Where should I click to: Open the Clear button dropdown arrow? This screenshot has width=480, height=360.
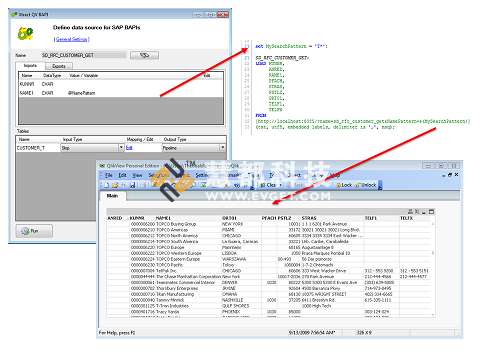pyautogui.click(x=280, y=185)
